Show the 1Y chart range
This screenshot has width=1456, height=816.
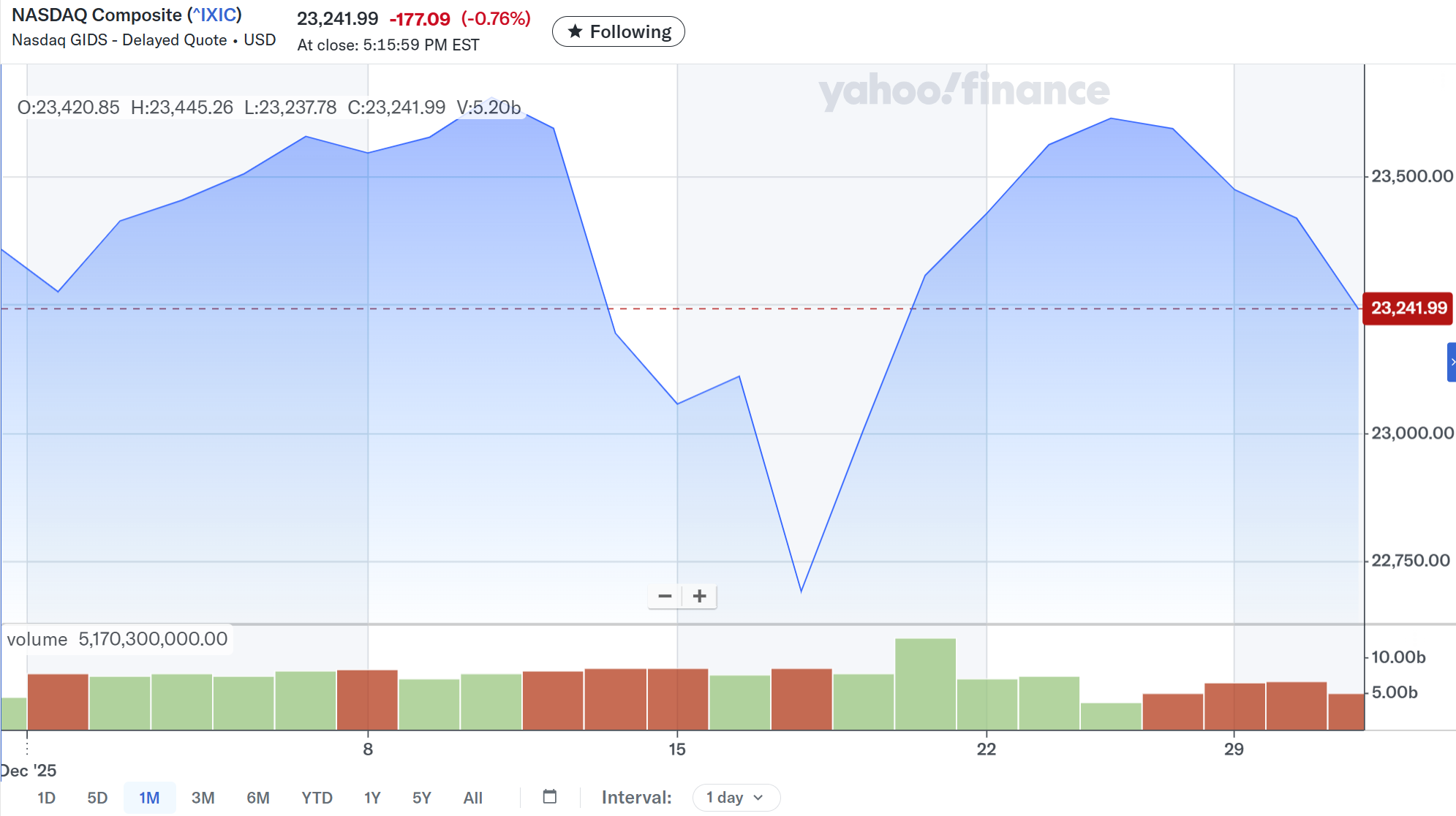pos(372,798)
